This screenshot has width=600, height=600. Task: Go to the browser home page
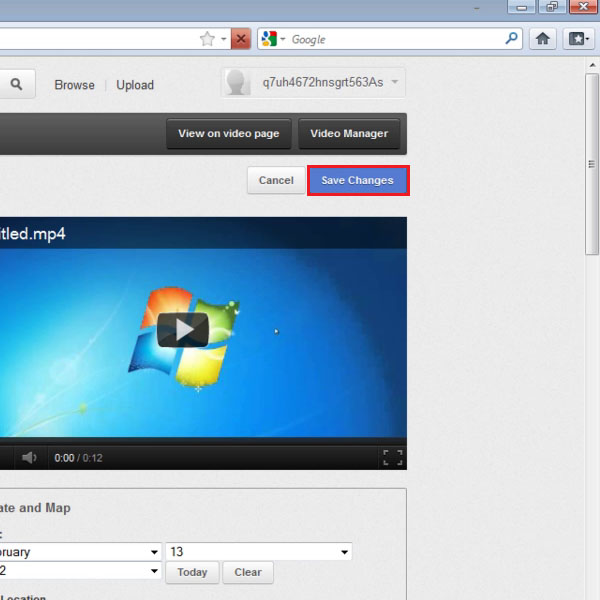[543, 39]
